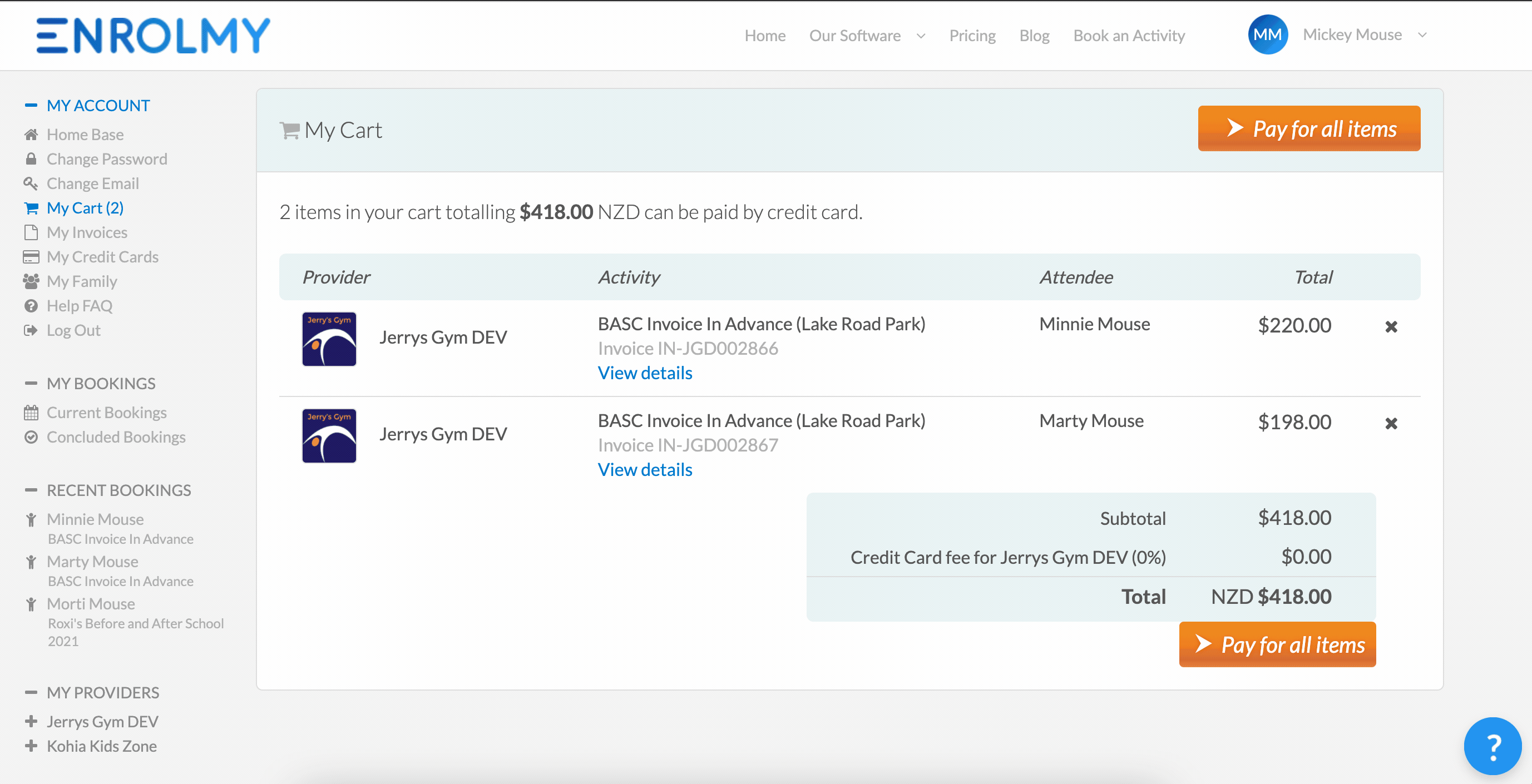Viewport: 1532px width, 784px height.
Task: Click the MM user avatar
Action: pos(1267,34)
